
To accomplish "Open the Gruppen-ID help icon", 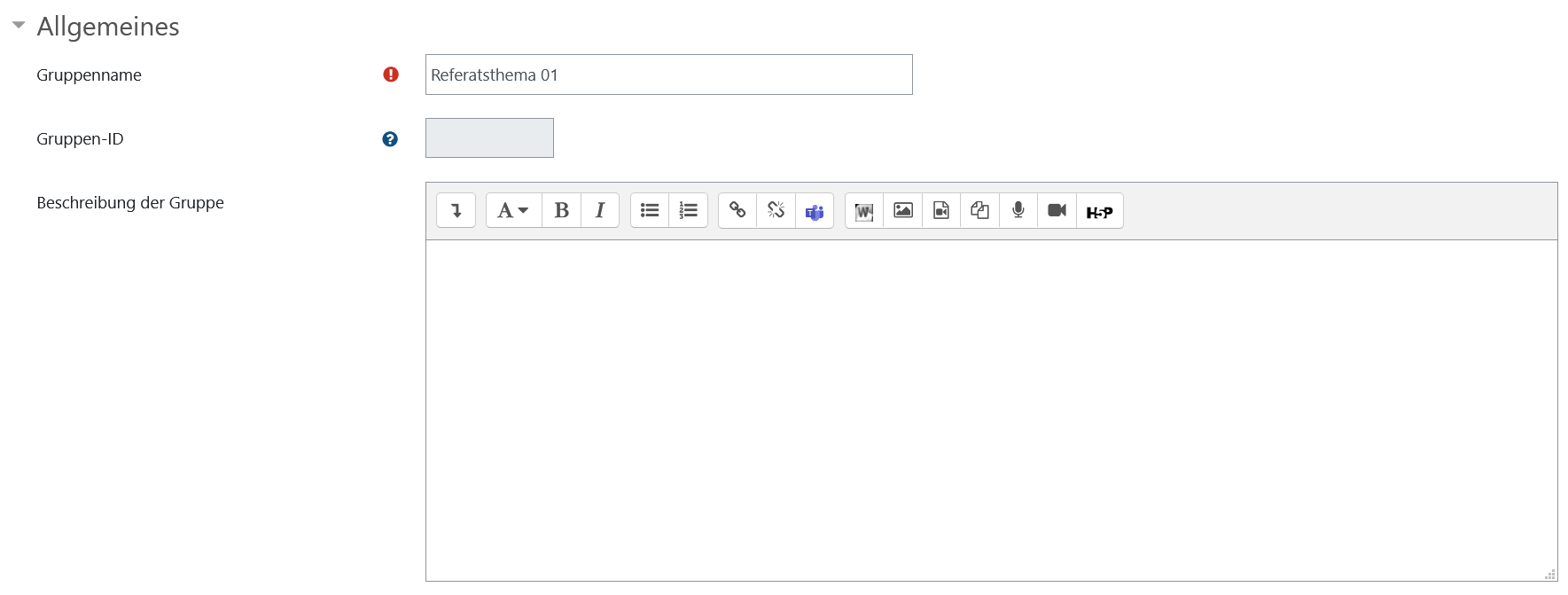I will coord(390,139).
